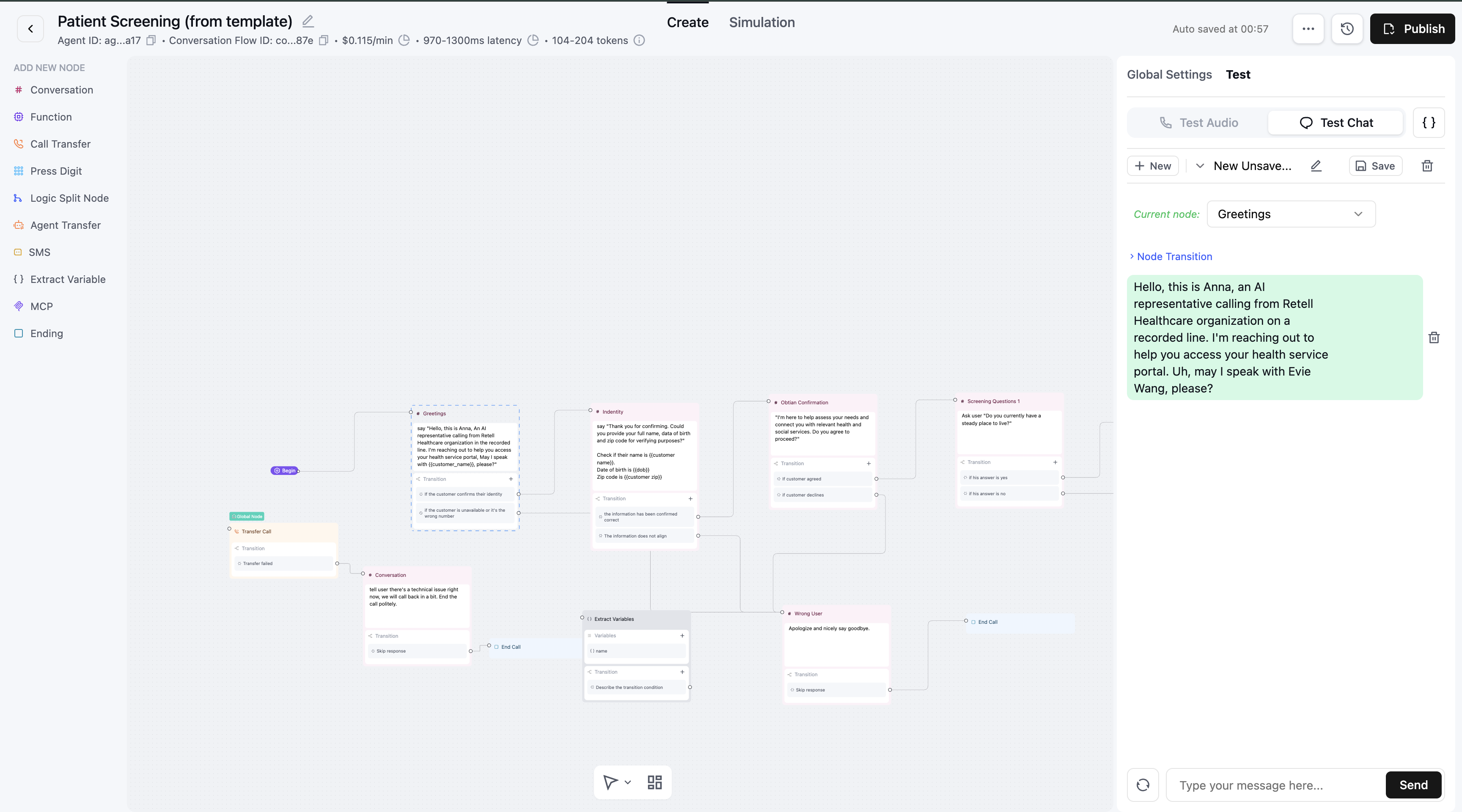Viewport: 1462px width, 812px height.
Task: Add an SMS node
Action: 32,252
